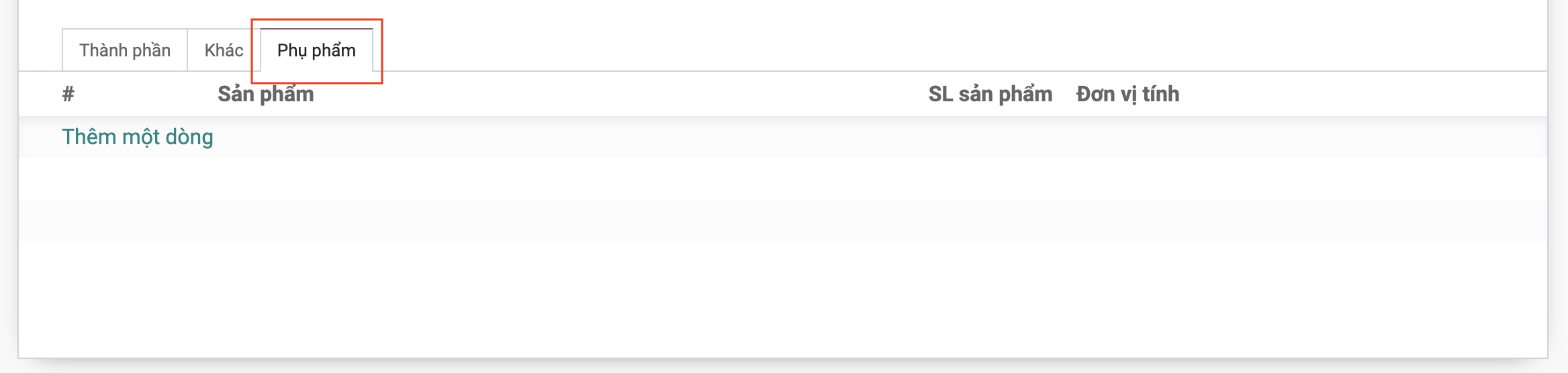
Task: Click the # column header
Action: (x=68, y=94)
